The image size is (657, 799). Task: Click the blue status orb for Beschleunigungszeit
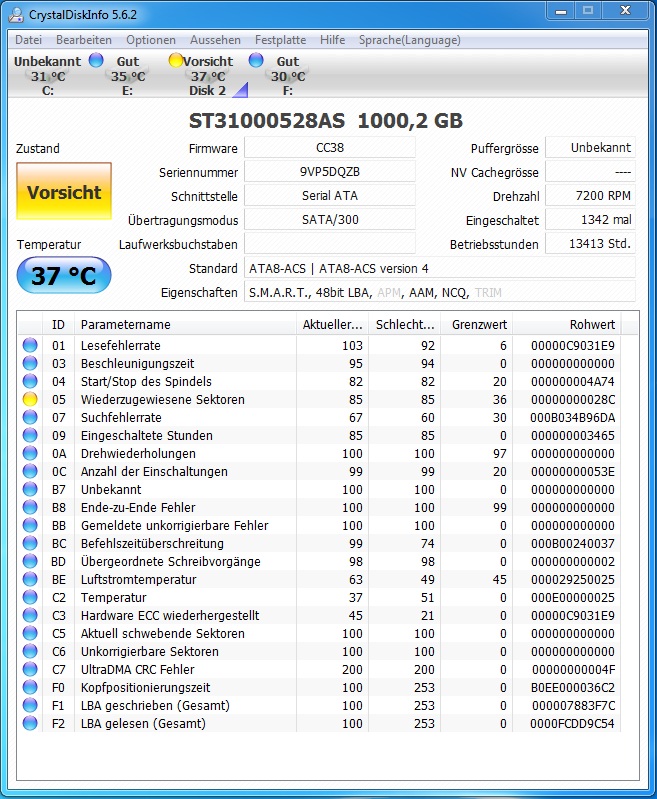(x=30, y=363)
